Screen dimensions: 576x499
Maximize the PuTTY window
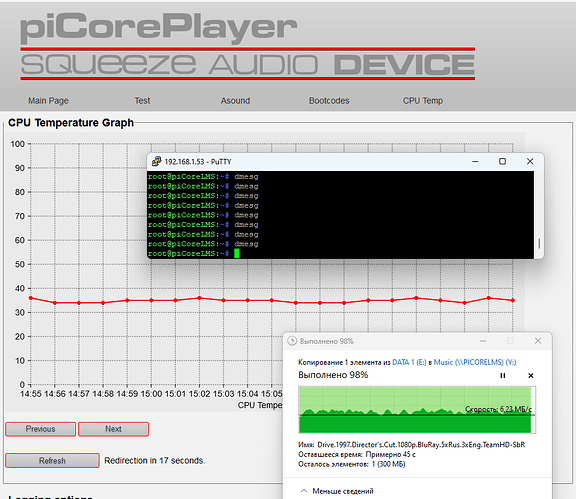[502, 161]
